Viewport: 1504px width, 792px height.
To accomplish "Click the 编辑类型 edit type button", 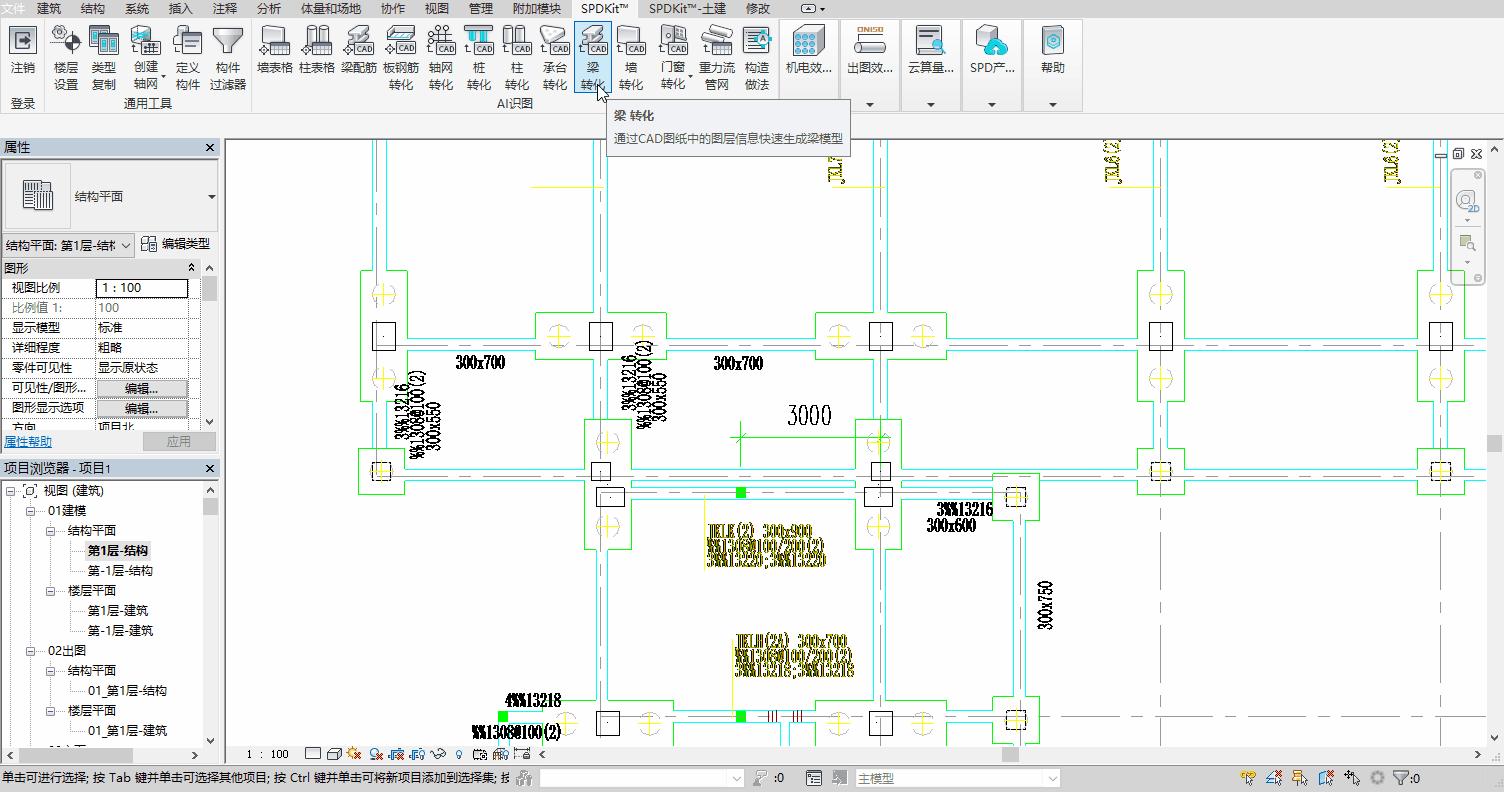I will (176, 244).
